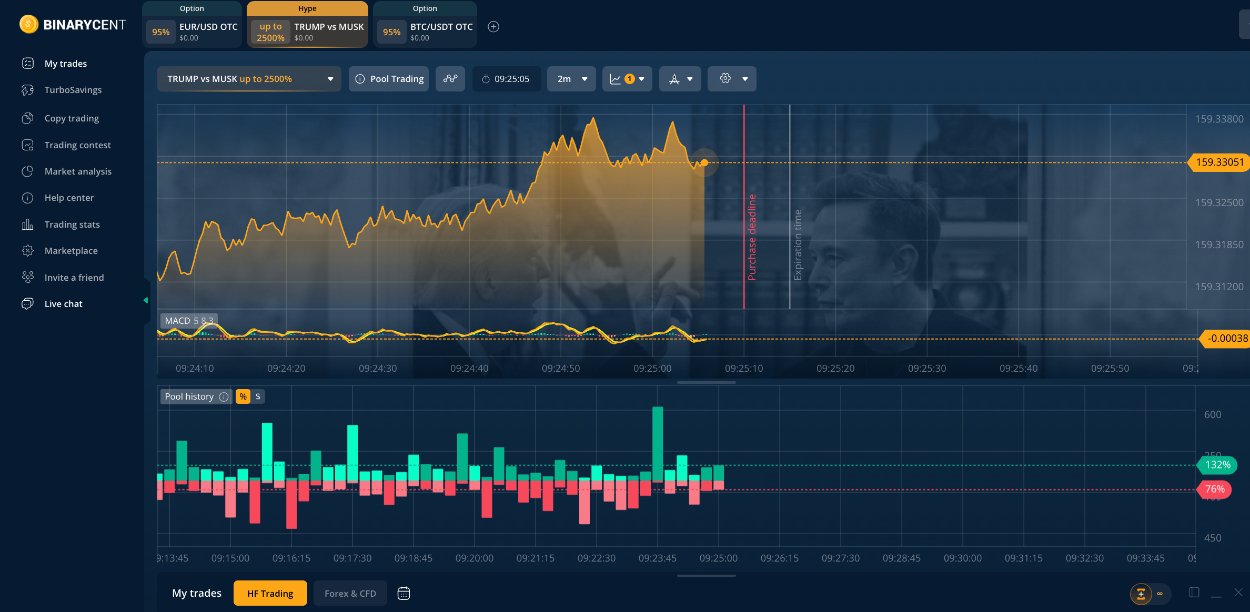Select the HF Trading tab
This screenshot has height=612, width=1250.
click(x=270, y=593)
